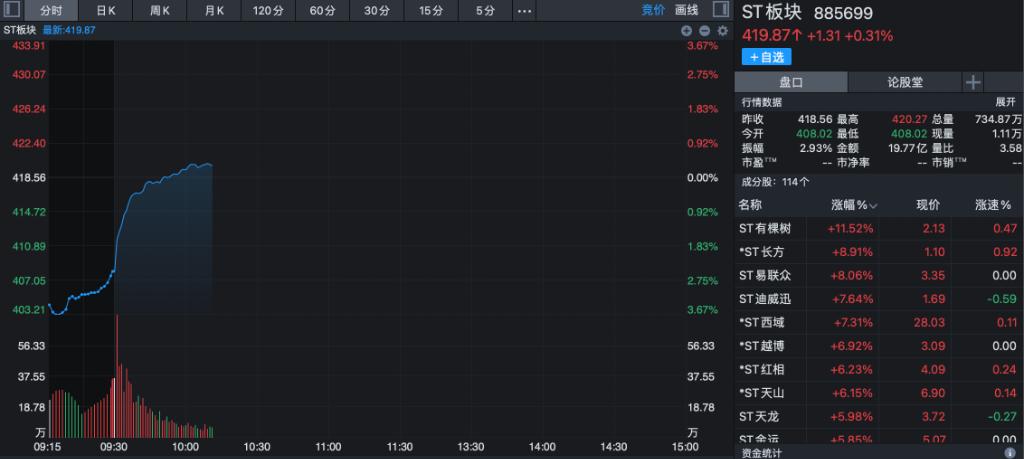Viewport: 1024px width, 459px height.
Task: Click the 09:30 time axis marker
Action: [114, 447]
